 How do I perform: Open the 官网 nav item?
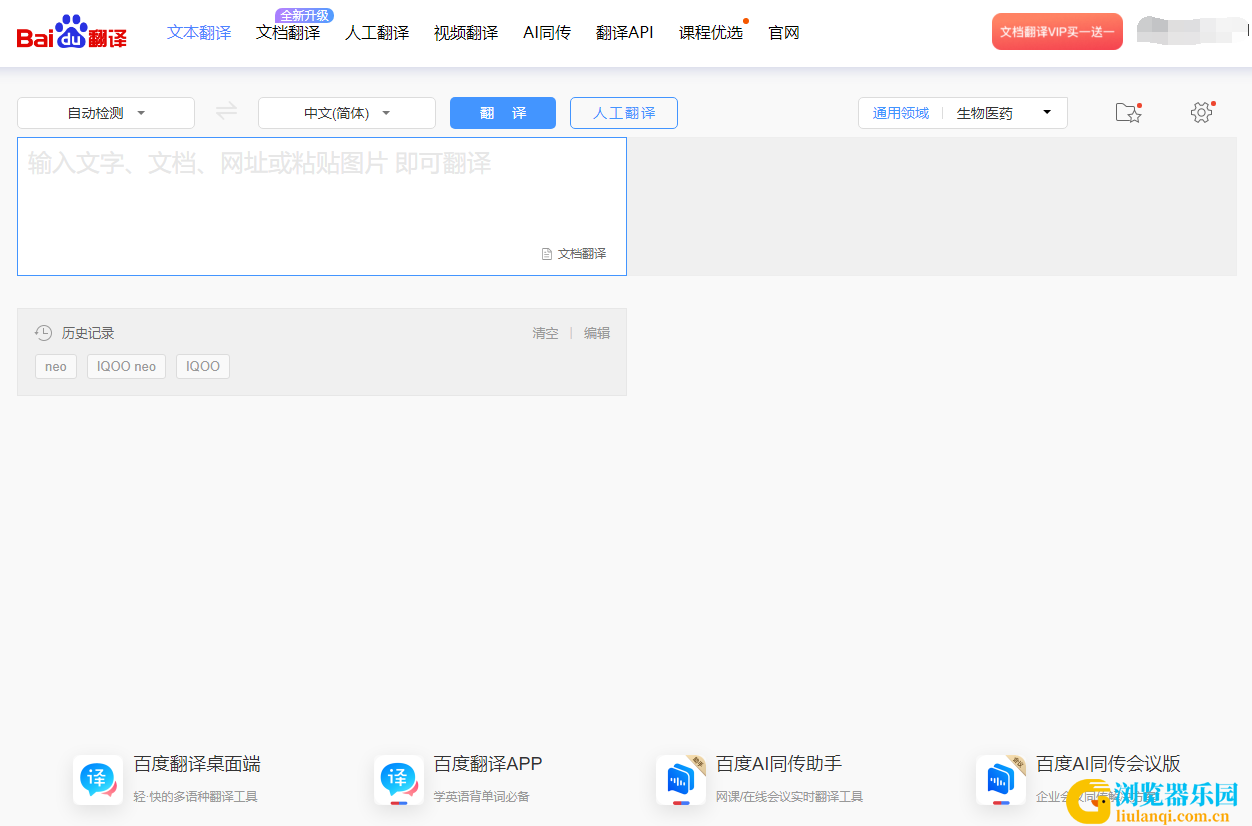click(x=784, y=33)
